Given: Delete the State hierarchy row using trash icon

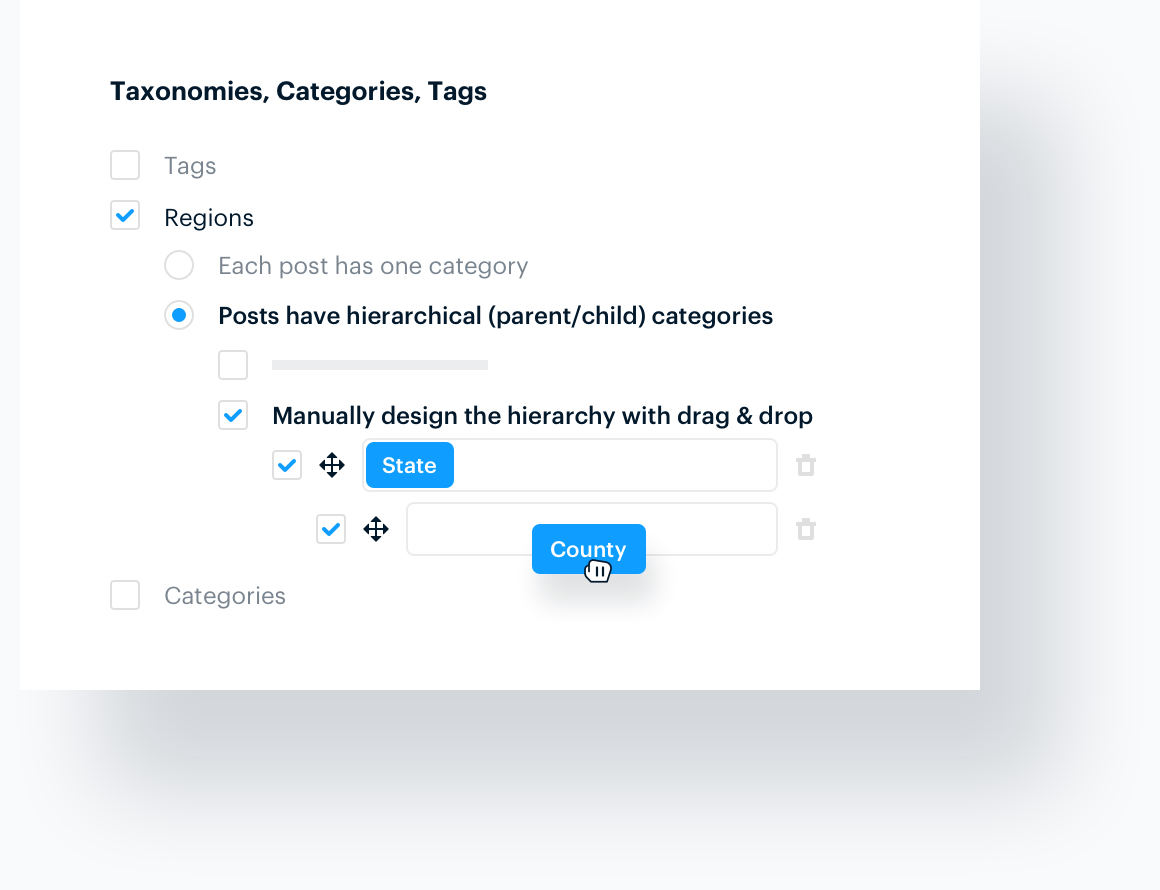Looking at the screenshot, I should pos(806,465).
